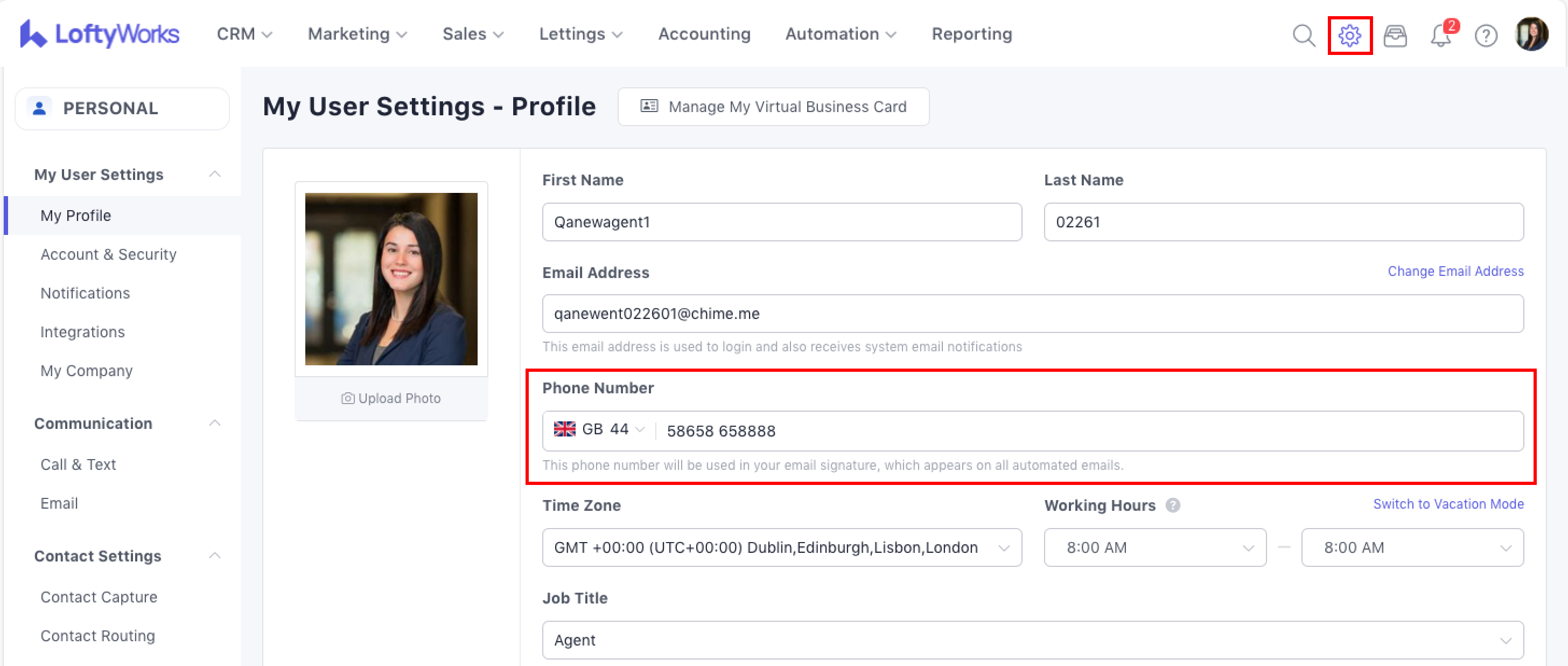Open the notifications bell icon

click(x=1440, y=36)
